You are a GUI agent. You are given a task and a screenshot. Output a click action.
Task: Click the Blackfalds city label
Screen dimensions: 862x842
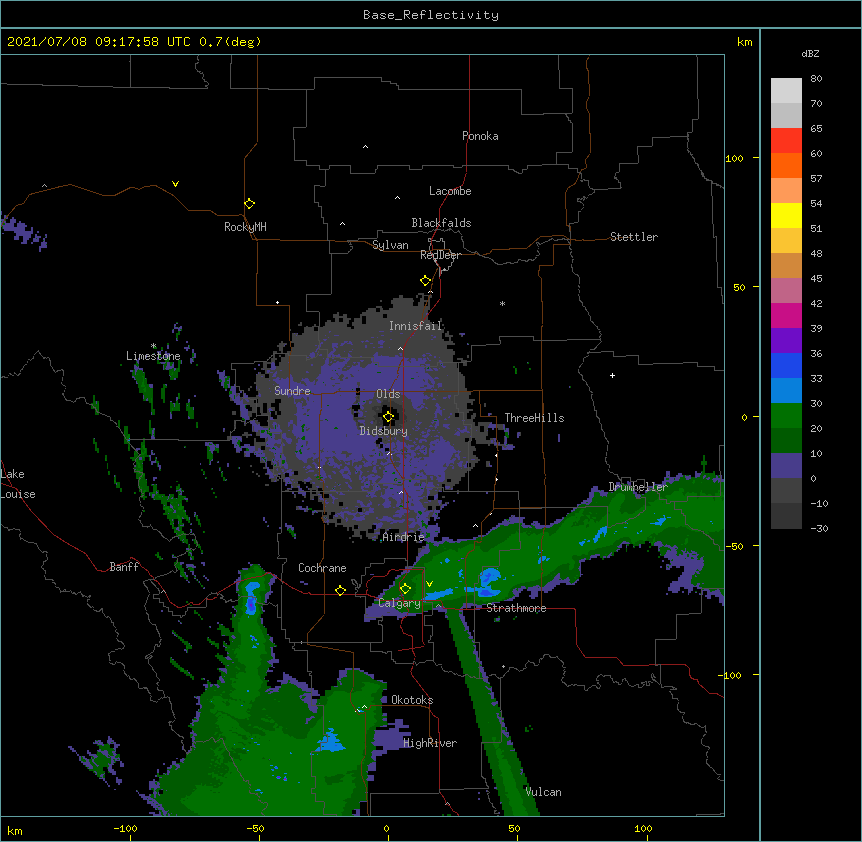[x=441, y=223]
